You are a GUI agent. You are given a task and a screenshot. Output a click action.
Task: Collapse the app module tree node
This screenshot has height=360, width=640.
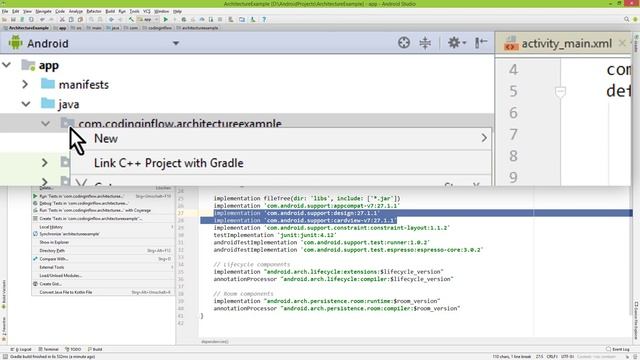pos(7,65)
